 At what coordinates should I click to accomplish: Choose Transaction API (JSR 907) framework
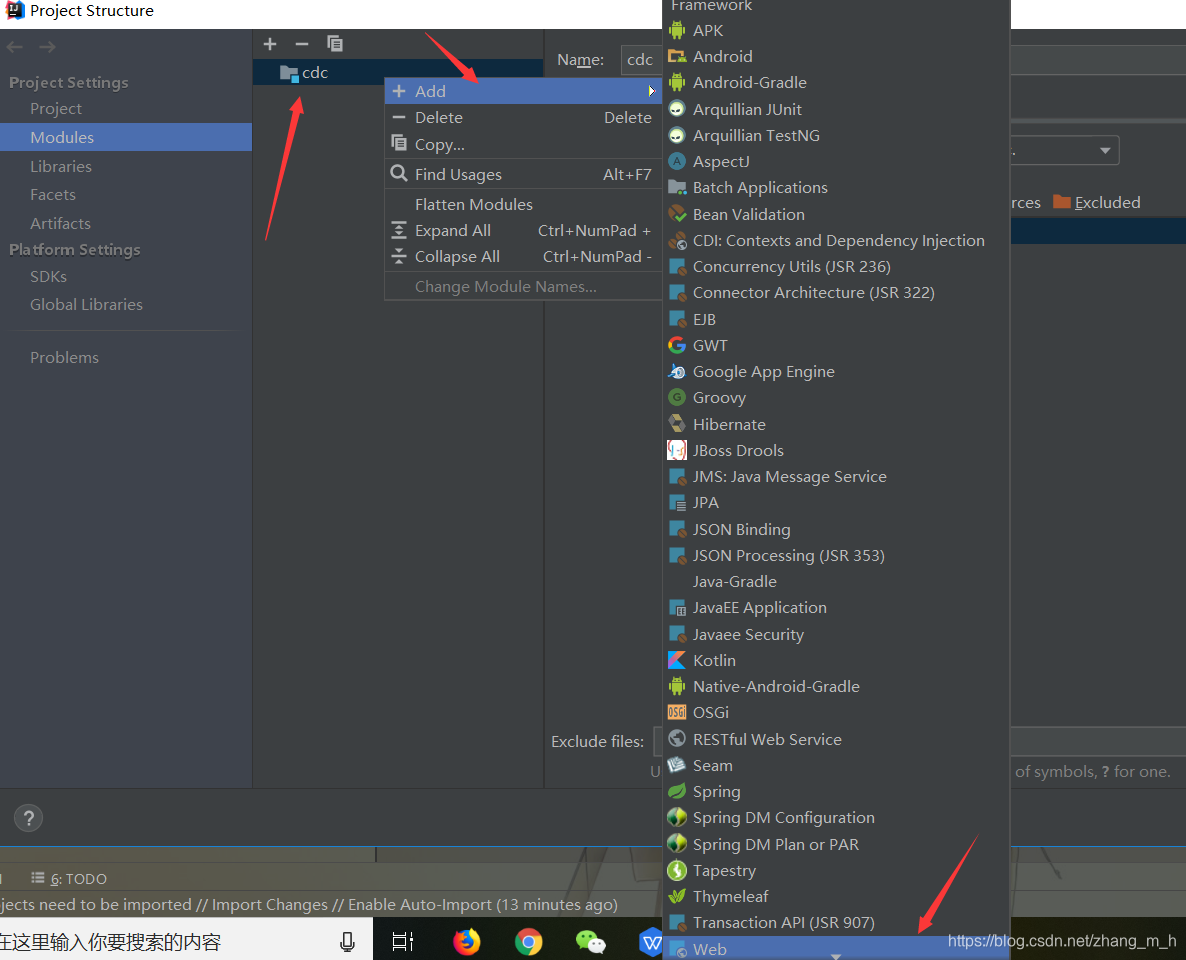(x=836, y=922)
